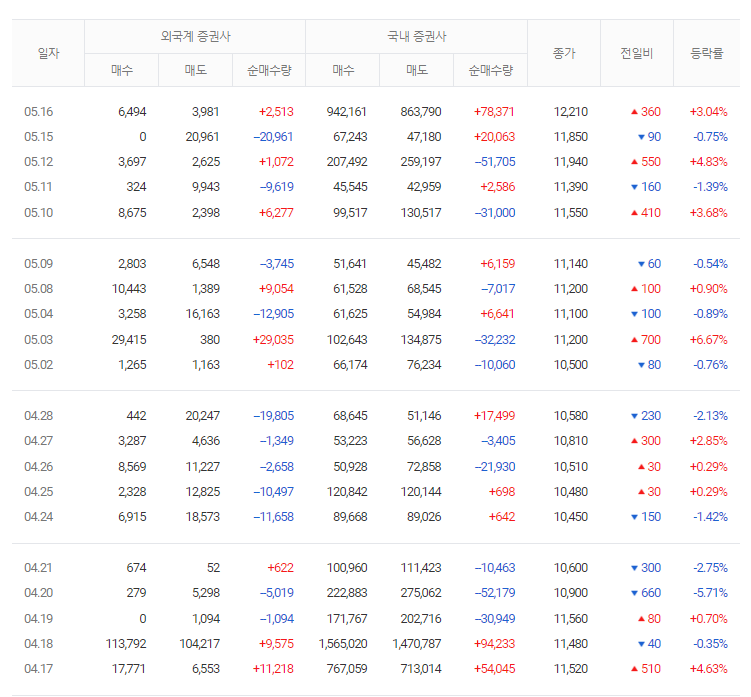Select the 04.19 date cell
Screen dimensions: 751x697
[39, 618]
